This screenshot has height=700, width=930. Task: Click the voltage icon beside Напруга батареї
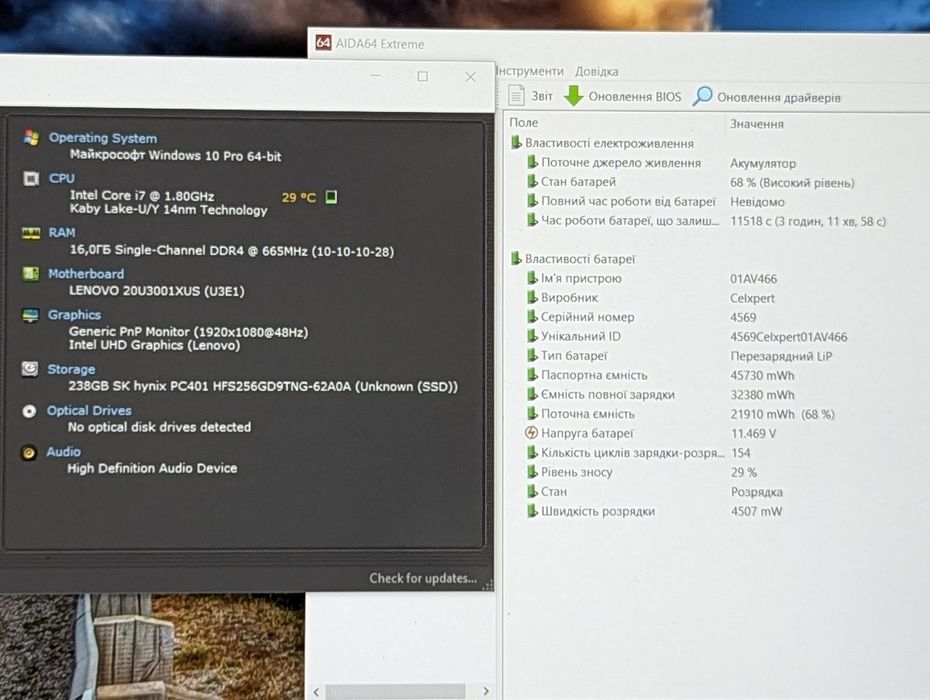(x=531, y=433)
